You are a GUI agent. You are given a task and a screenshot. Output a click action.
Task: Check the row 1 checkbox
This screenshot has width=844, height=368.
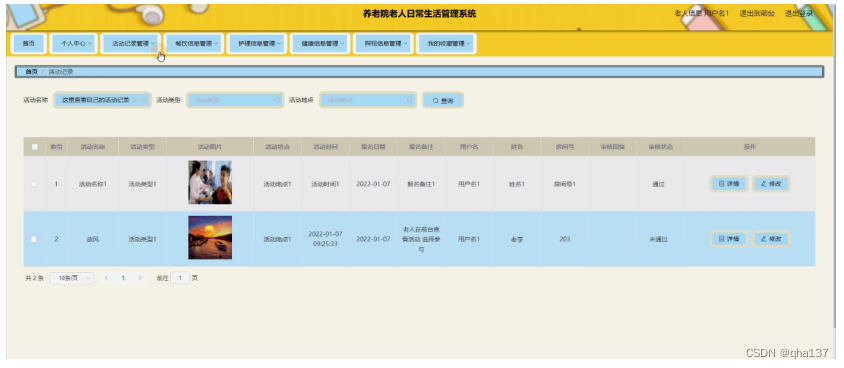(x=34, y=184)
